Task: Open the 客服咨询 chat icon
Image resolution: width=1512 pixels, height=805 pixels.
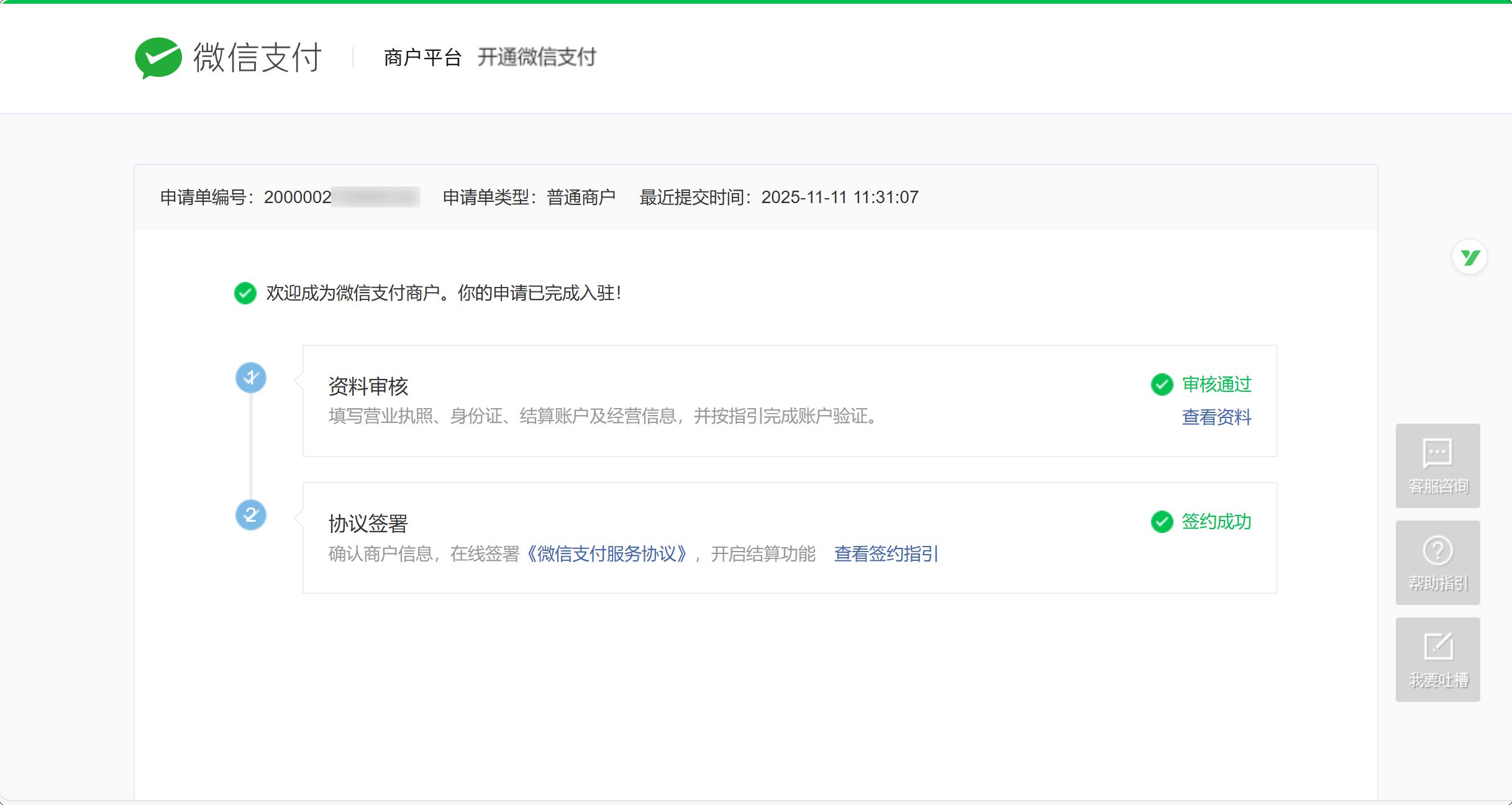Action: coord(1437,453)
